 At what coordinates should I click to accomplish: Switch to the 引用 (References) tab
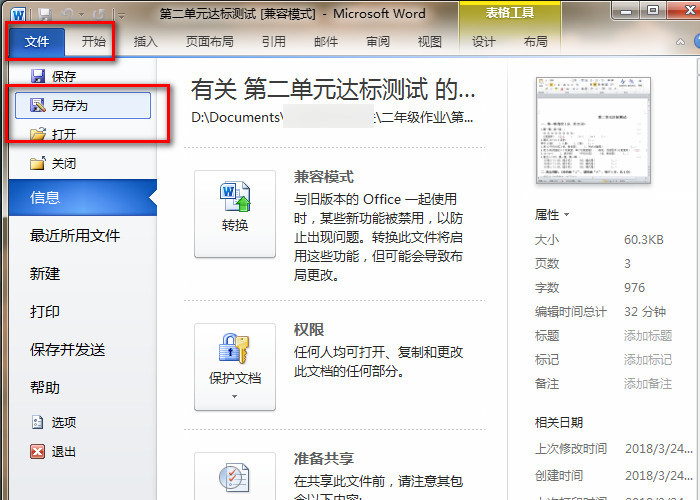click(274, 42)
